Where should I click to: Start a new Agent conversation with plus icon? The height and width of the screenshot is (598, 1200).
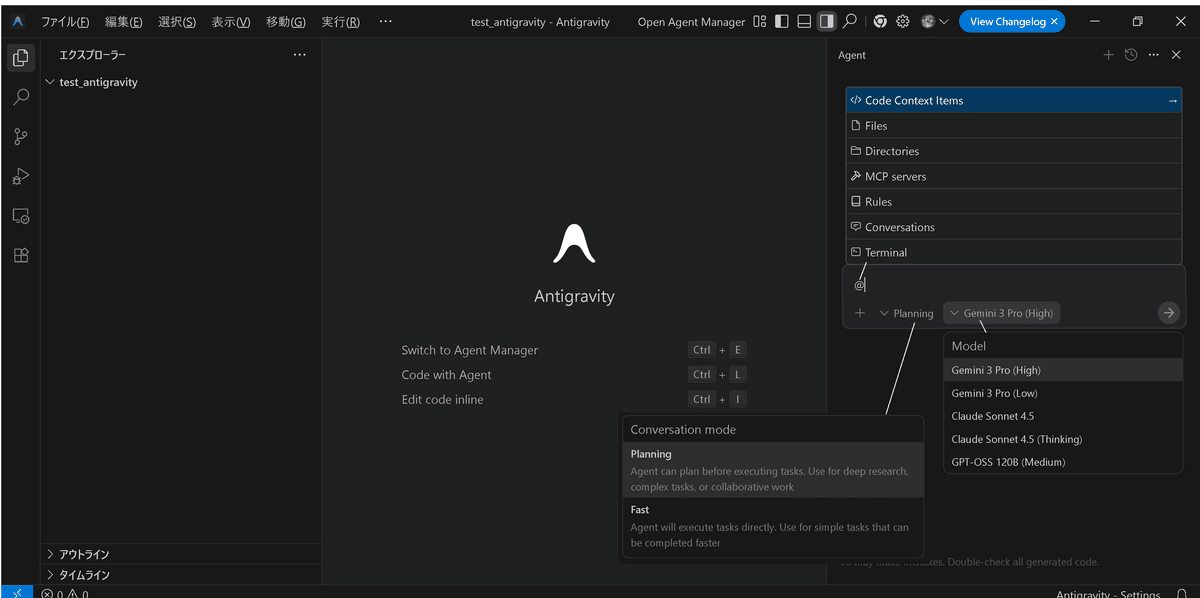click(1108, 55)
